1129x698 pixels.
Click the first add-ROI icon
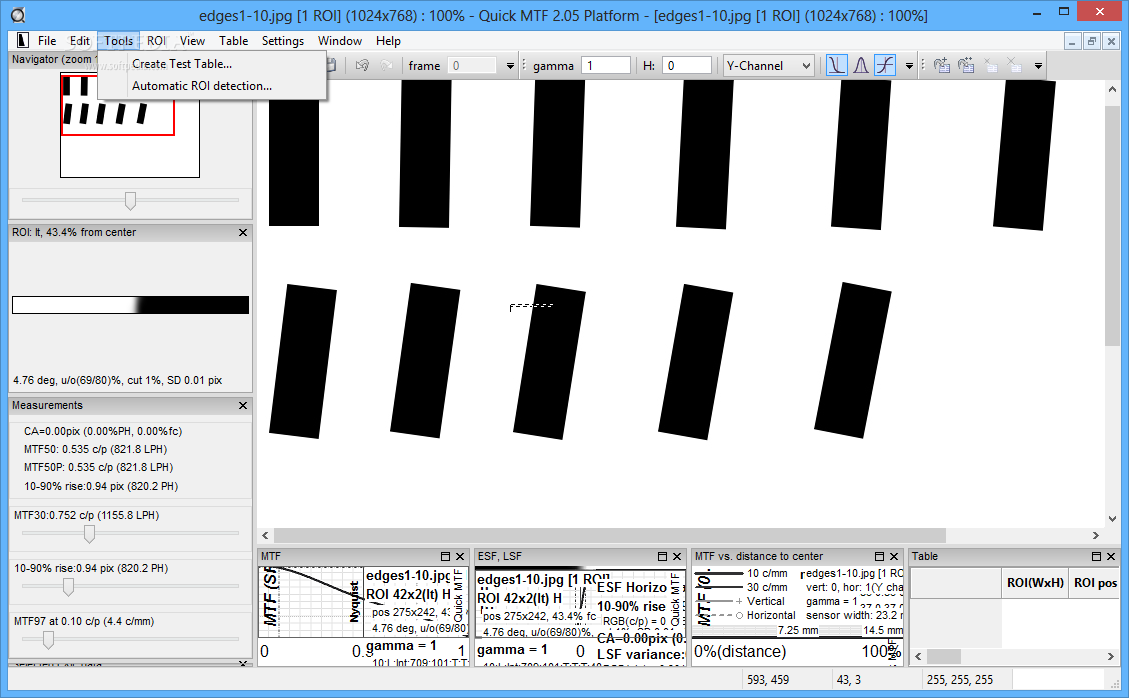tap(942, 66)
